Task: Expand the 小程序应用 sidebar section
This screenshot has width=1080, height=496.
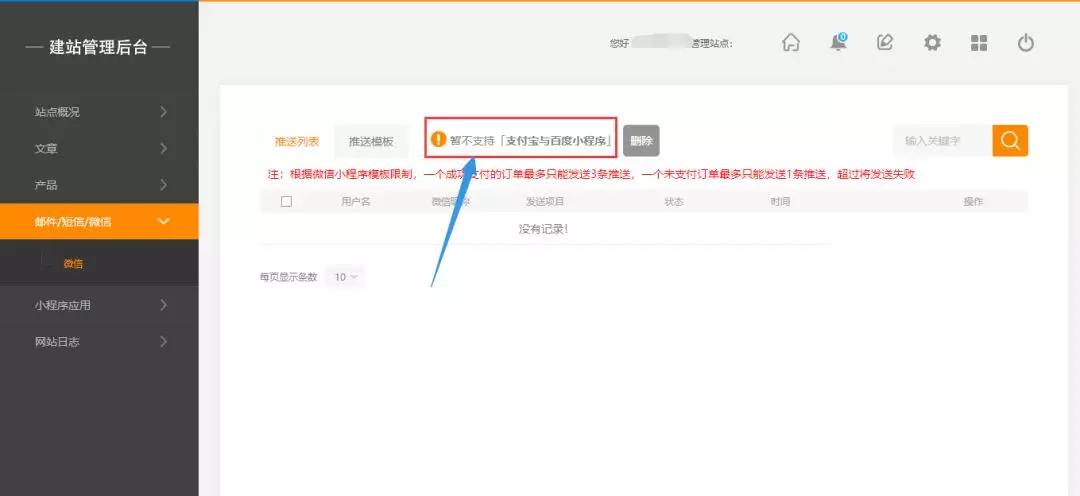Action: point(99,305)
